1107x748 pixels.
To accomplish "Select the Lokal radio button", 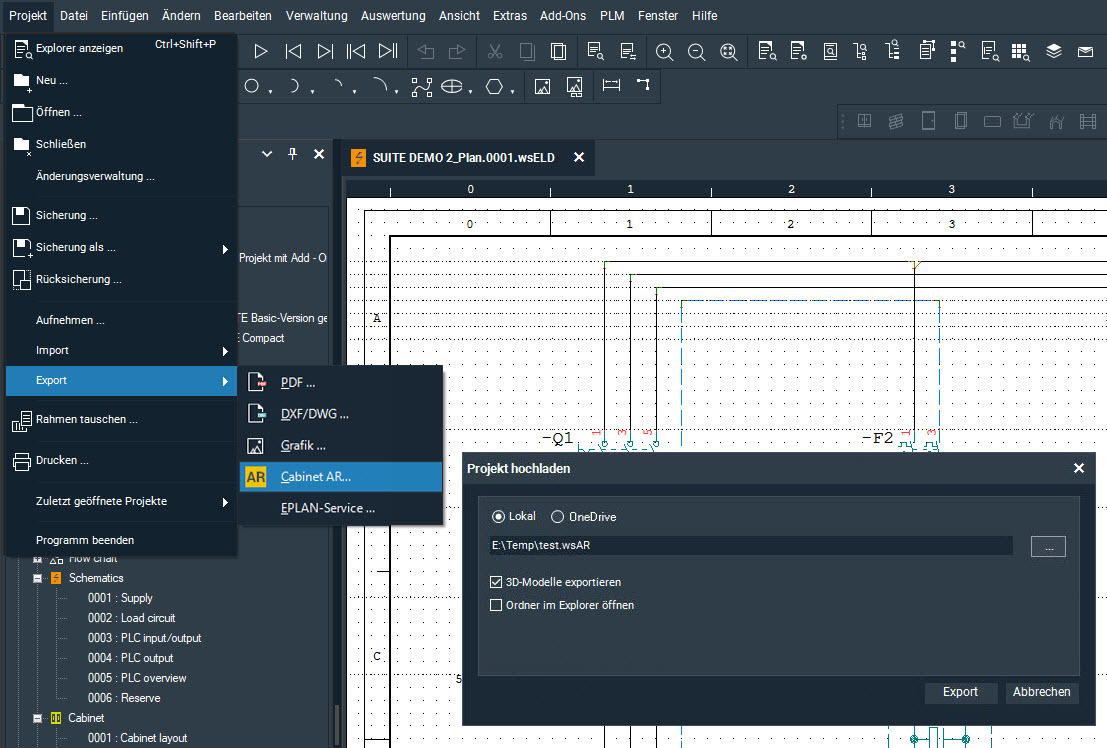I will coord(498,516).
